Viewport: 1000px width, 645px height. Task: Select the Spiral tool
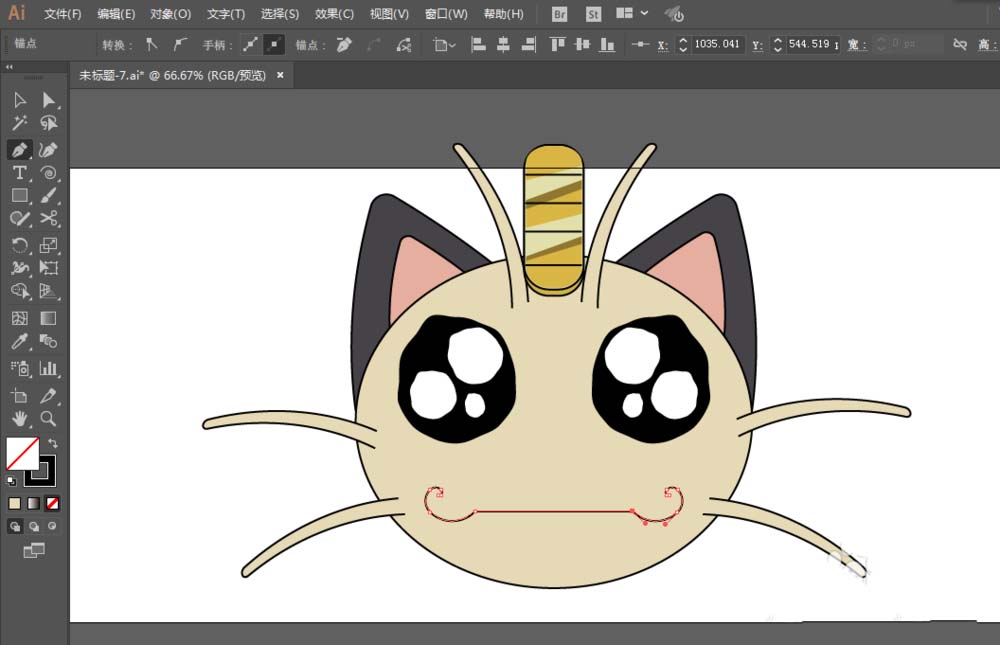tap(48, 173)
